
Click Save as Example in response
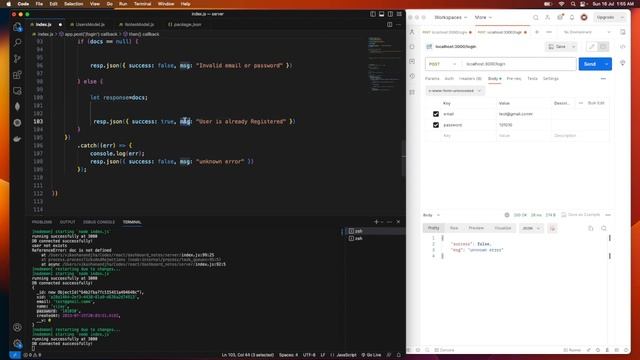point(580,215)
